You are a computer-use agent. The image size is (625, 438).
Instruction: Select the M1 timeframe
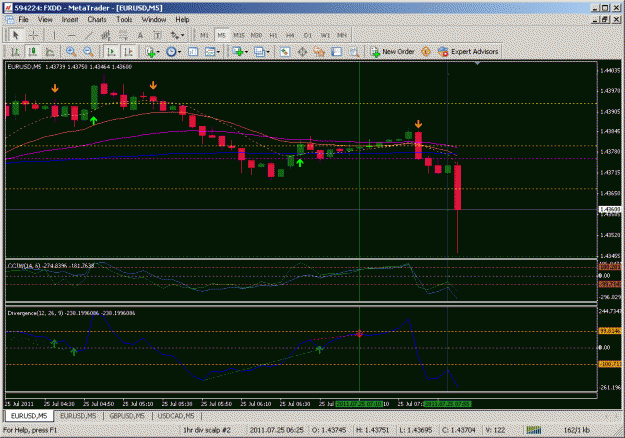[x=204, y=35]
